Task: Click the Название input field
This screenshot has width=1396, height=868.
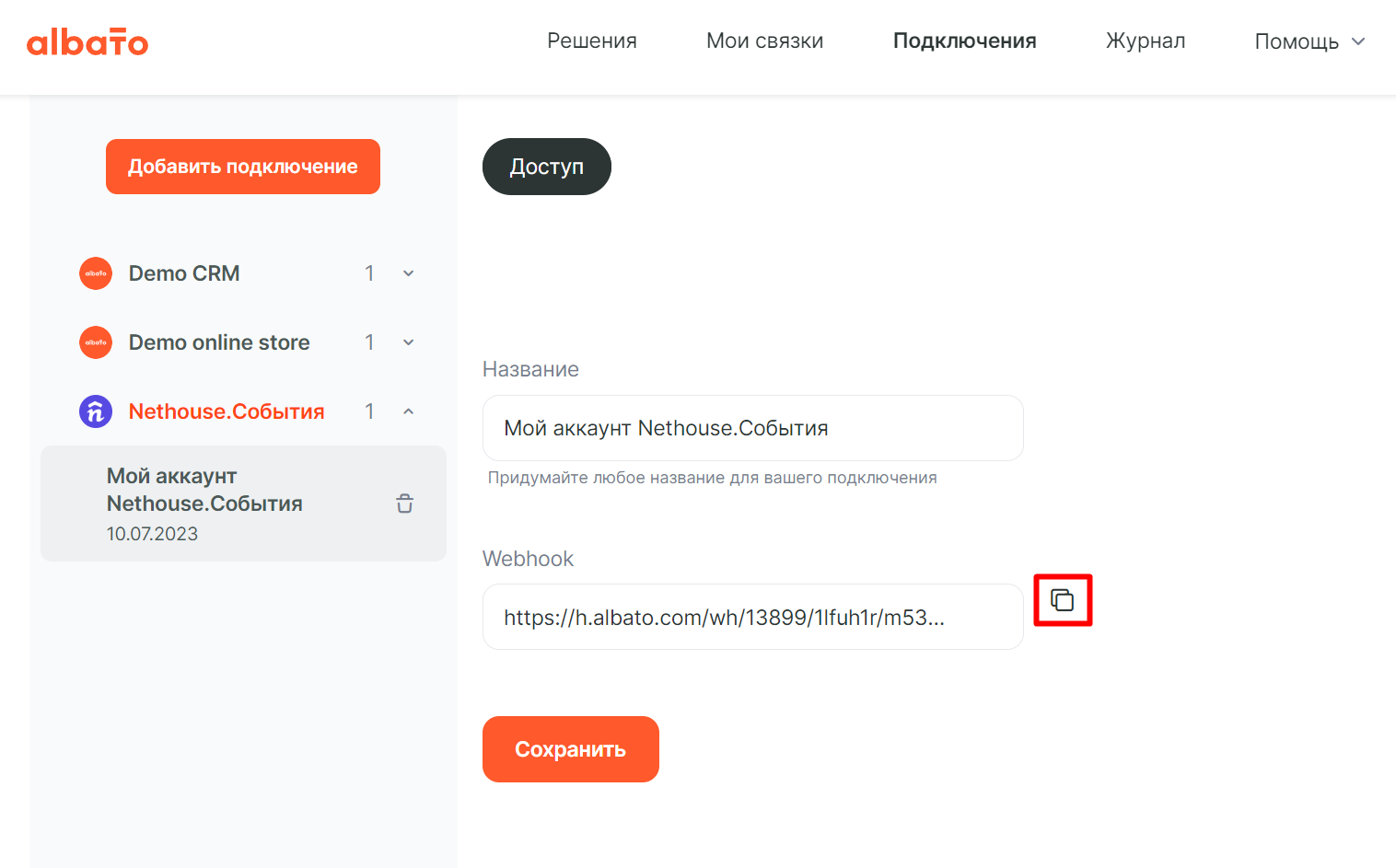Action: click(x=753, y=428)
